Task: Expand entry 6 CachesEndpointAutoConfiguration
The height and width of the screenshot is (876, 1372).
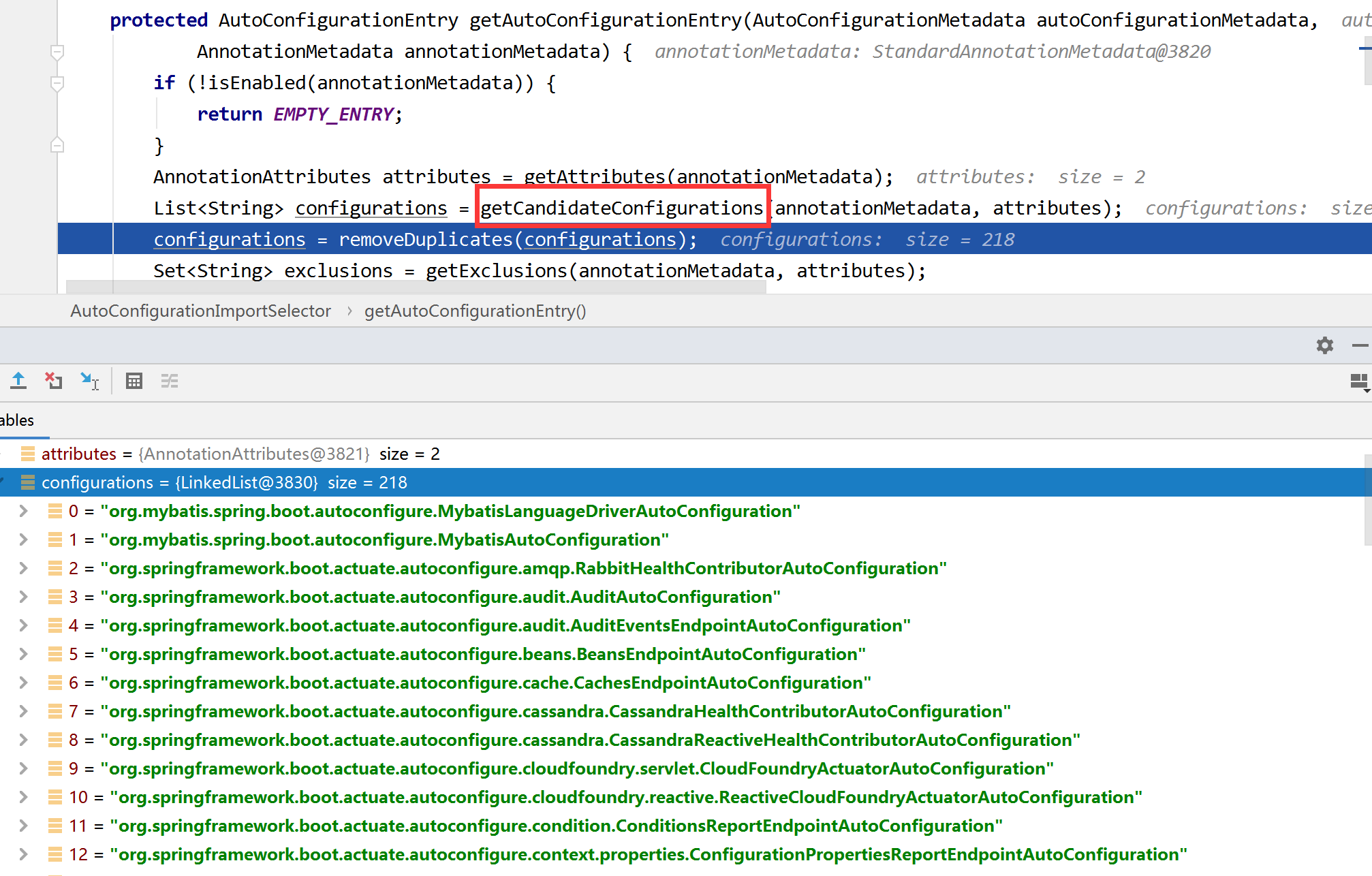Action: (23, 683)
